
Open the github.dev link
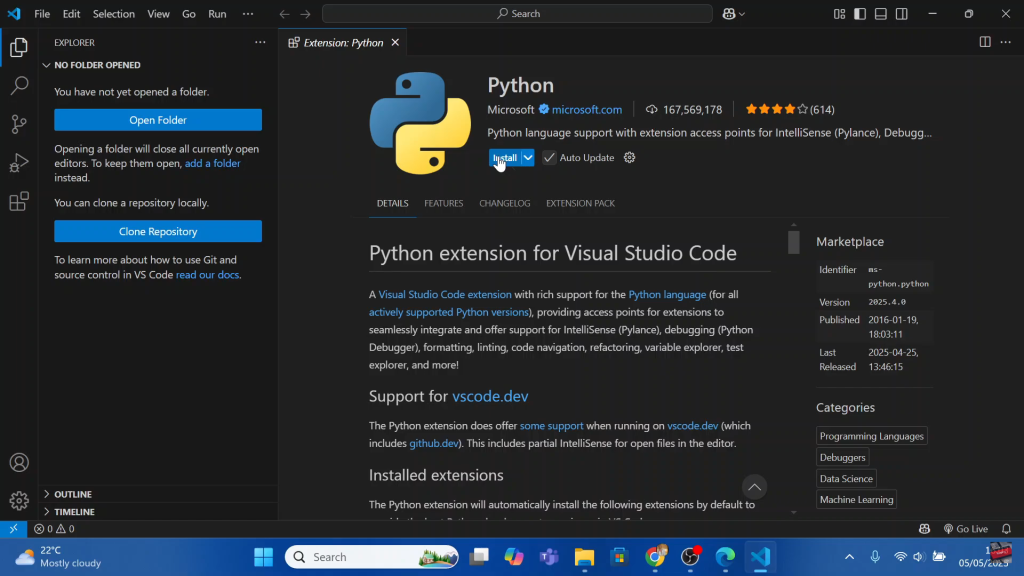click(x=434, y=443)
